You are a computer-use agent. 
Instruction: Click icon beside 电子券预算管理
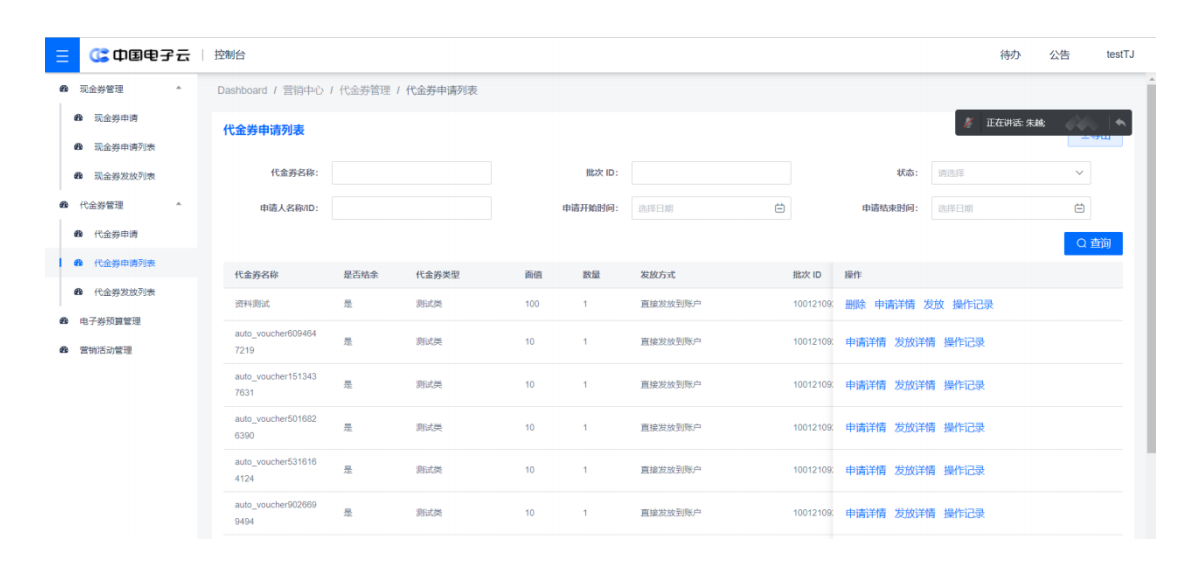[x=64, y=321]
